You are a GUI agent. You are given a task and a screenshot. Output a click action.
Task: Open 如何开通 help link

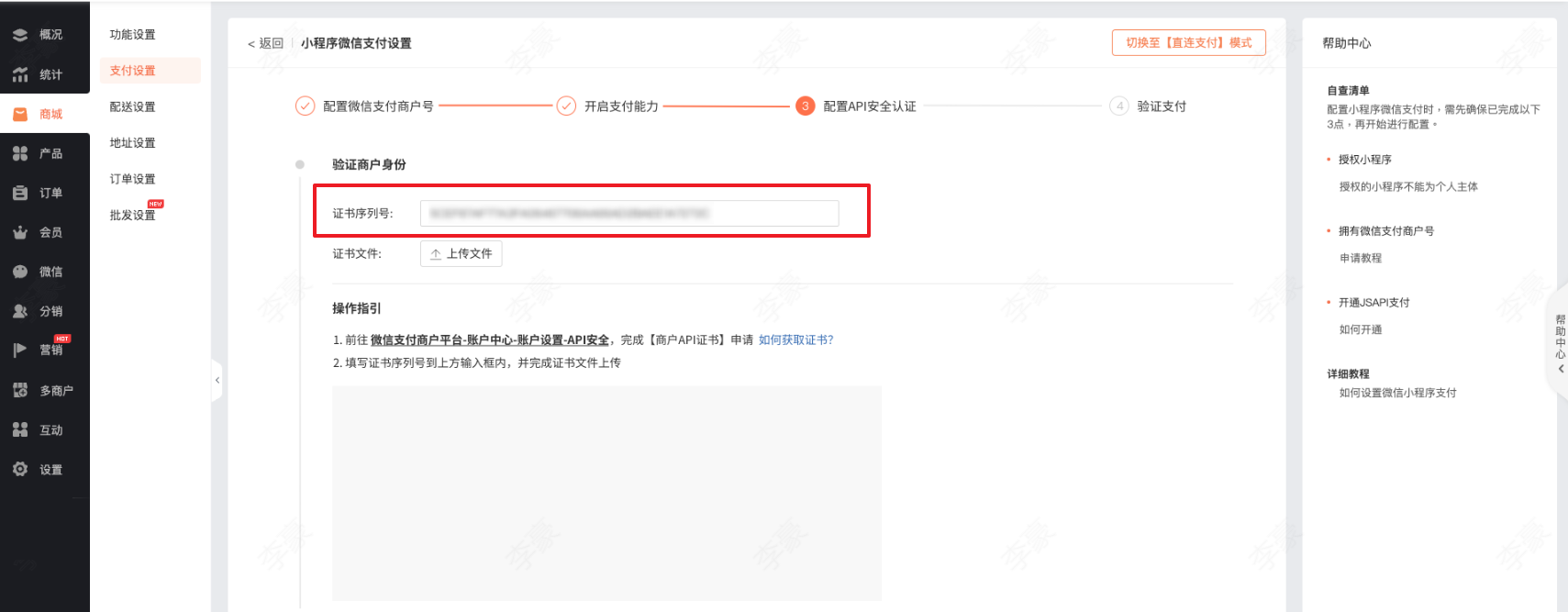[1361, 330]
